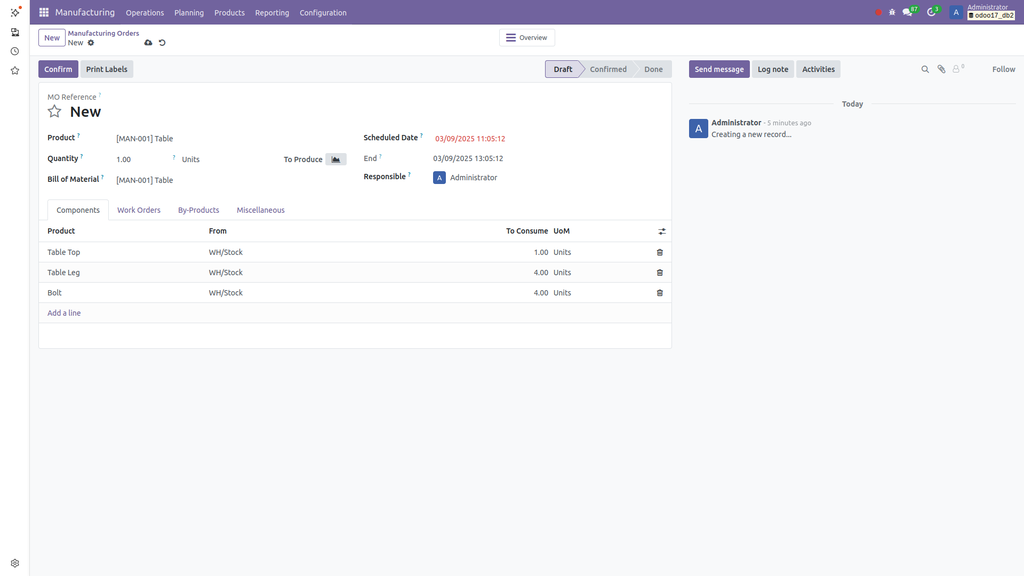Open the Product field dropdown
The image size is (1024, 576).
pyautogui.click(x=145, y=137)
